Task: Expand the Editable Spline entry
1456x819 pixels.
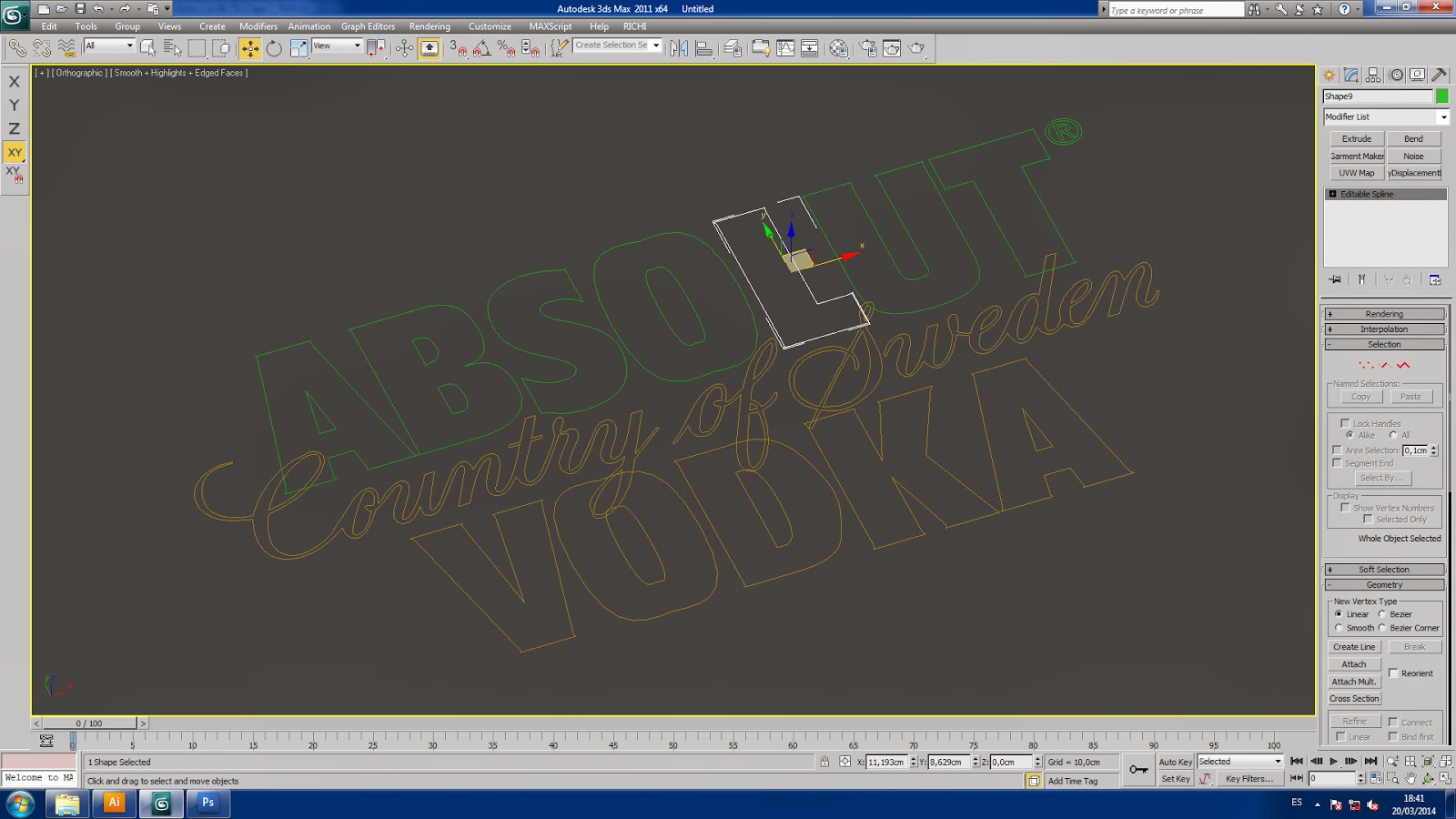Action: 1330,193
